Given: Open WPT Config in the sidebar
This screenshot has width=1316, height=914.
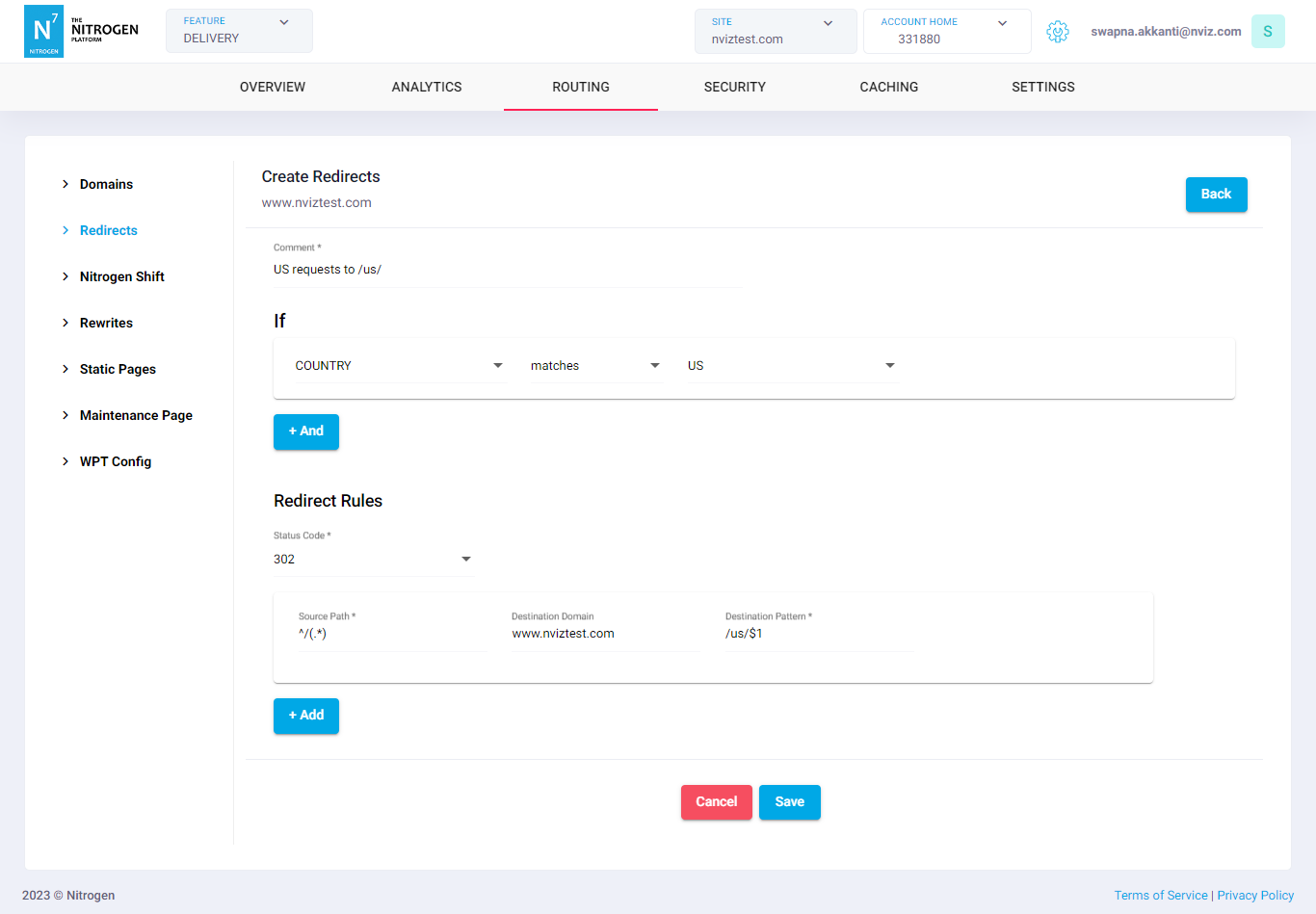Looking at the screenshot, I should [x=116, y=461].
